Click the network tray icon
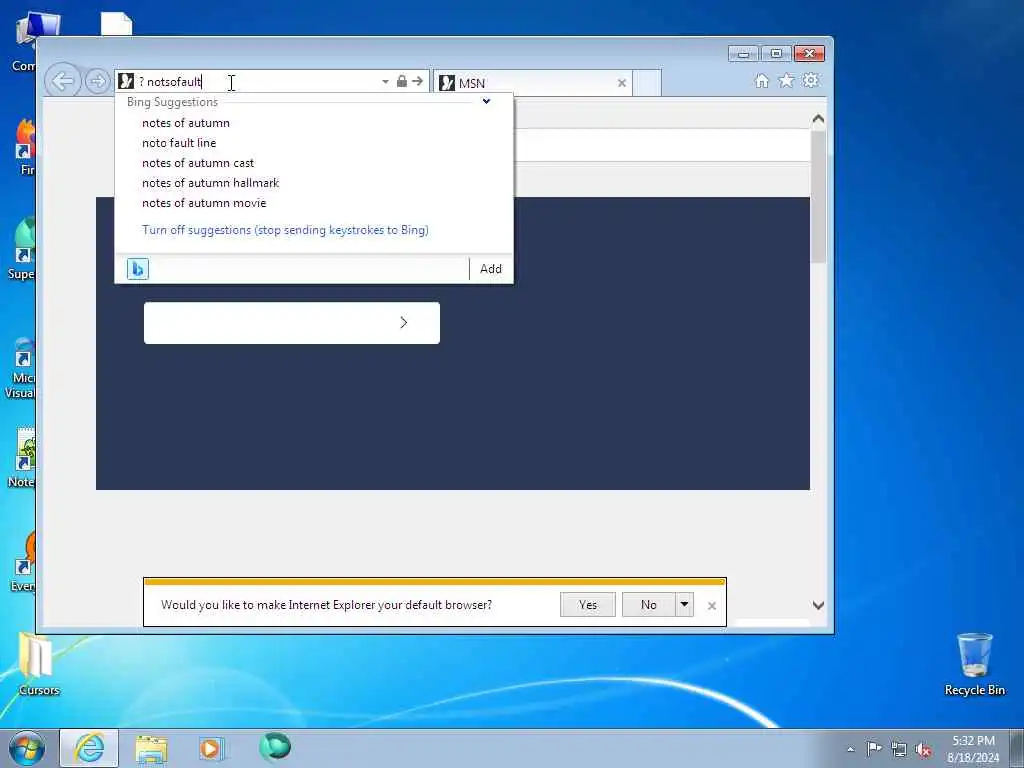This screenshot has height=768, width=1024. point(899,750)
